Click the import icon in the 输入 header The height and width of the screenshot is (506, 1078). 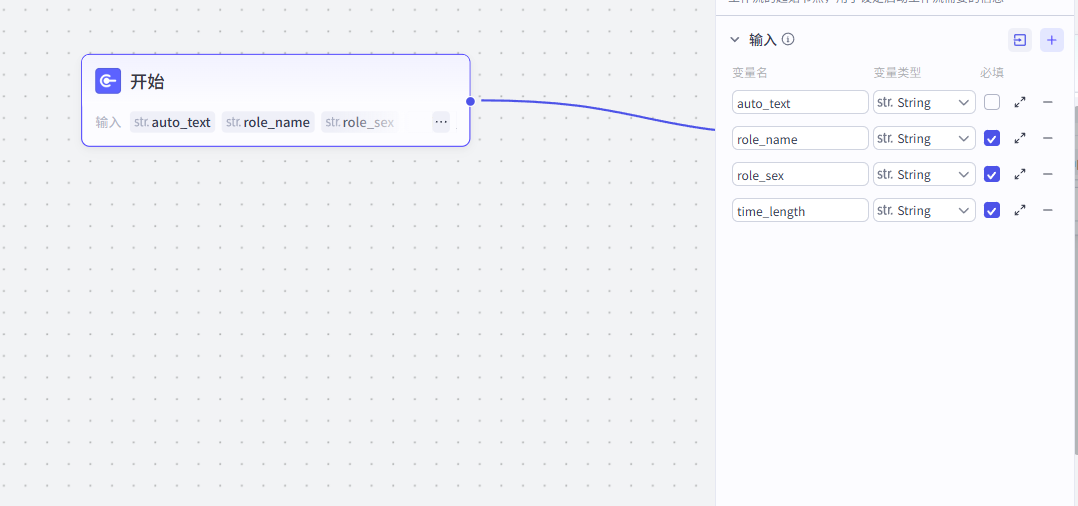pos(1020,40)
